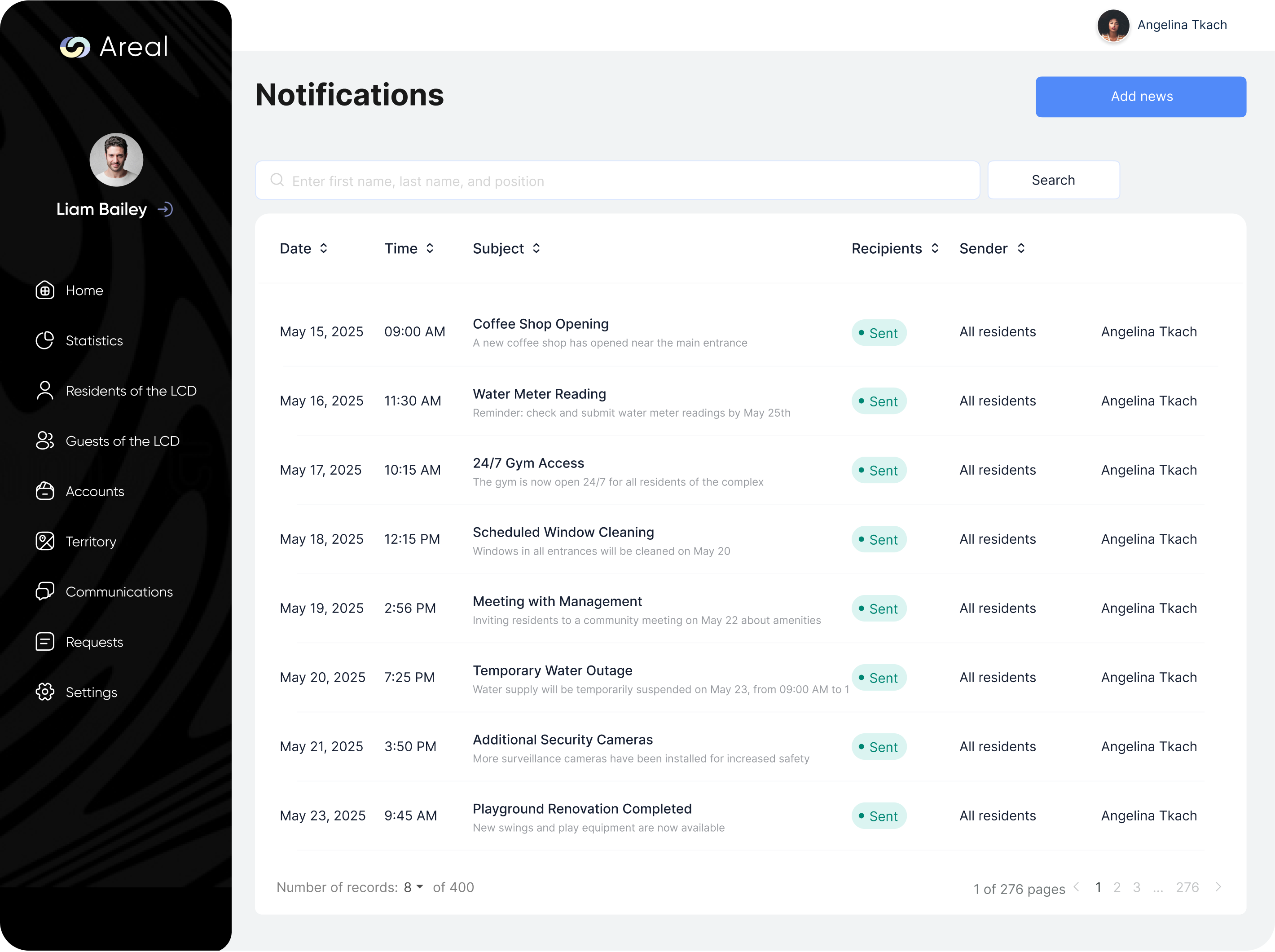Click the Territory map icon
The image size is (1275, 952).
(x=45, y=541)
